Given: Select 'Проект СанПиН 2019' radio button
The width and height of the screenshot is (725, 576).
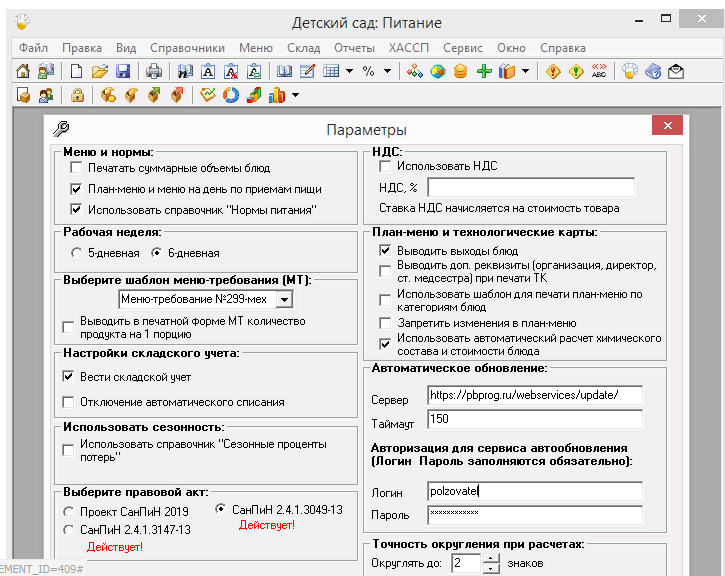Looking at the screenshot, I should [68, 512].
